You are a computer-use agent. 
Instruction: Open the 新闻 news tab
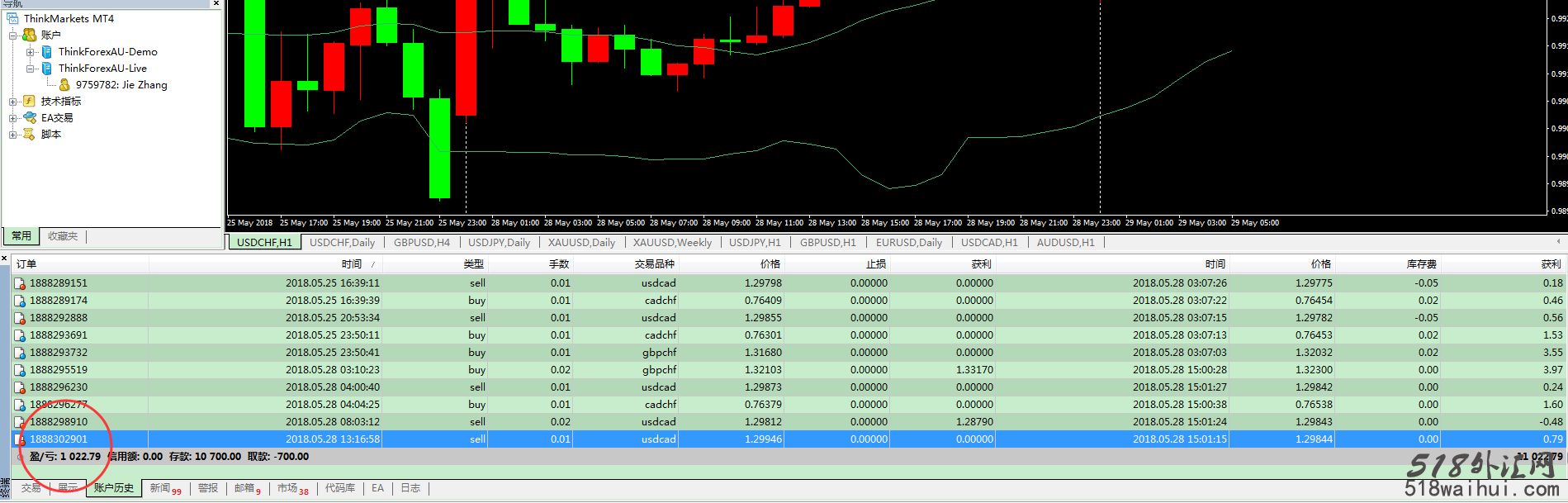[160, 488]
